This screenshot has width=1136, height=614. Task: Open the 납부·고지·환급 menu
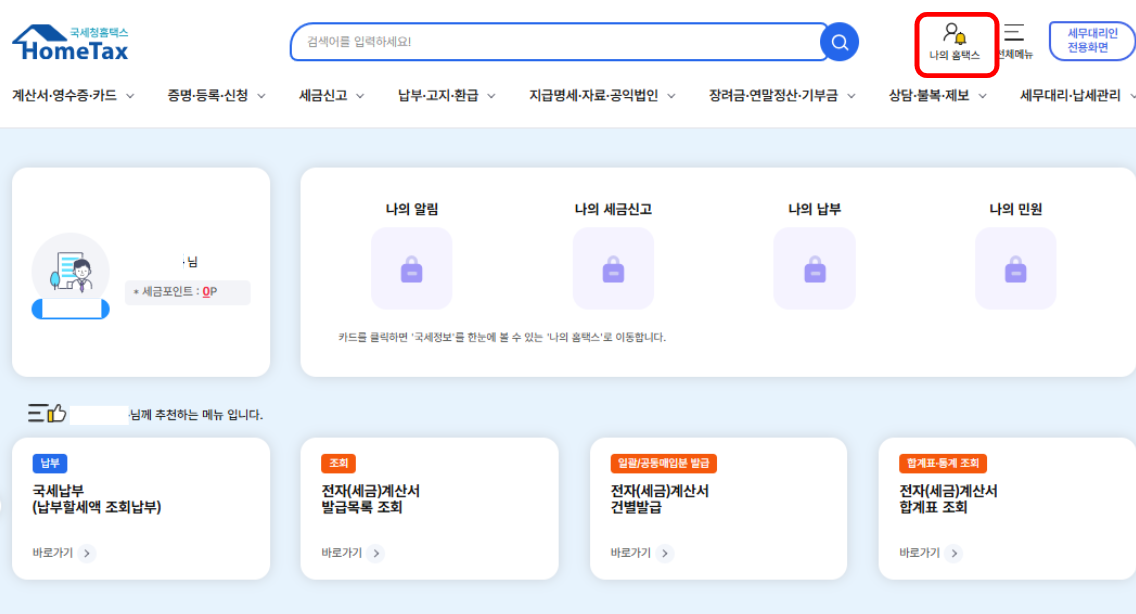pos(446,96)
